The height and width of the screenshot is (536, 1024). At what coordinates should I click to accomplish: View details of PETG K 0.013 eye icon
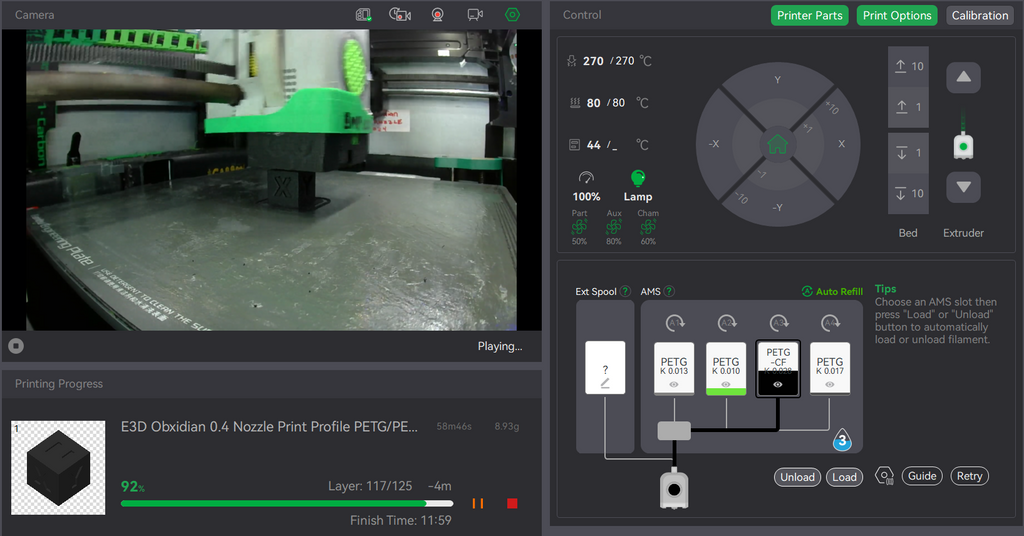[x=674, y=385]
